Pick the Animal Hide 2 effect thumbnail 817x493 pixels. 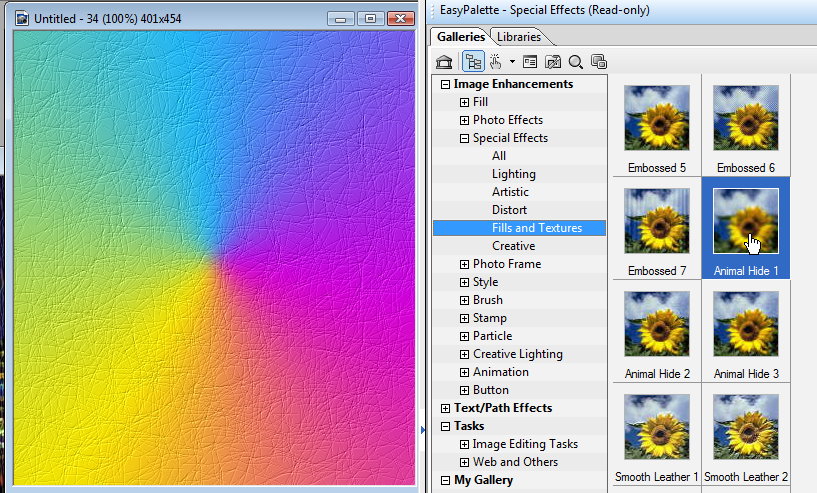click(657, 324)
